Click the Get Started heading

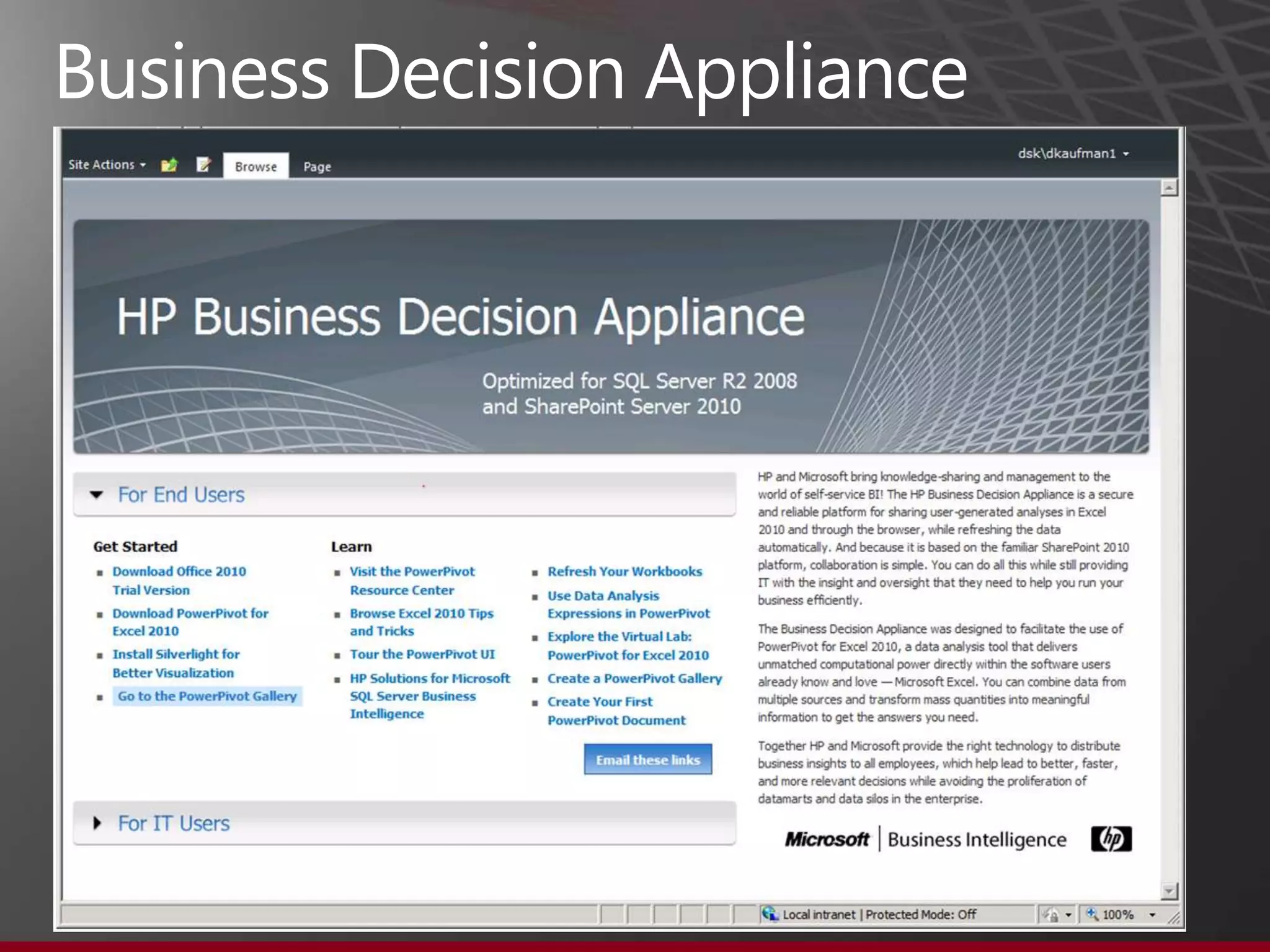(135, 547)
